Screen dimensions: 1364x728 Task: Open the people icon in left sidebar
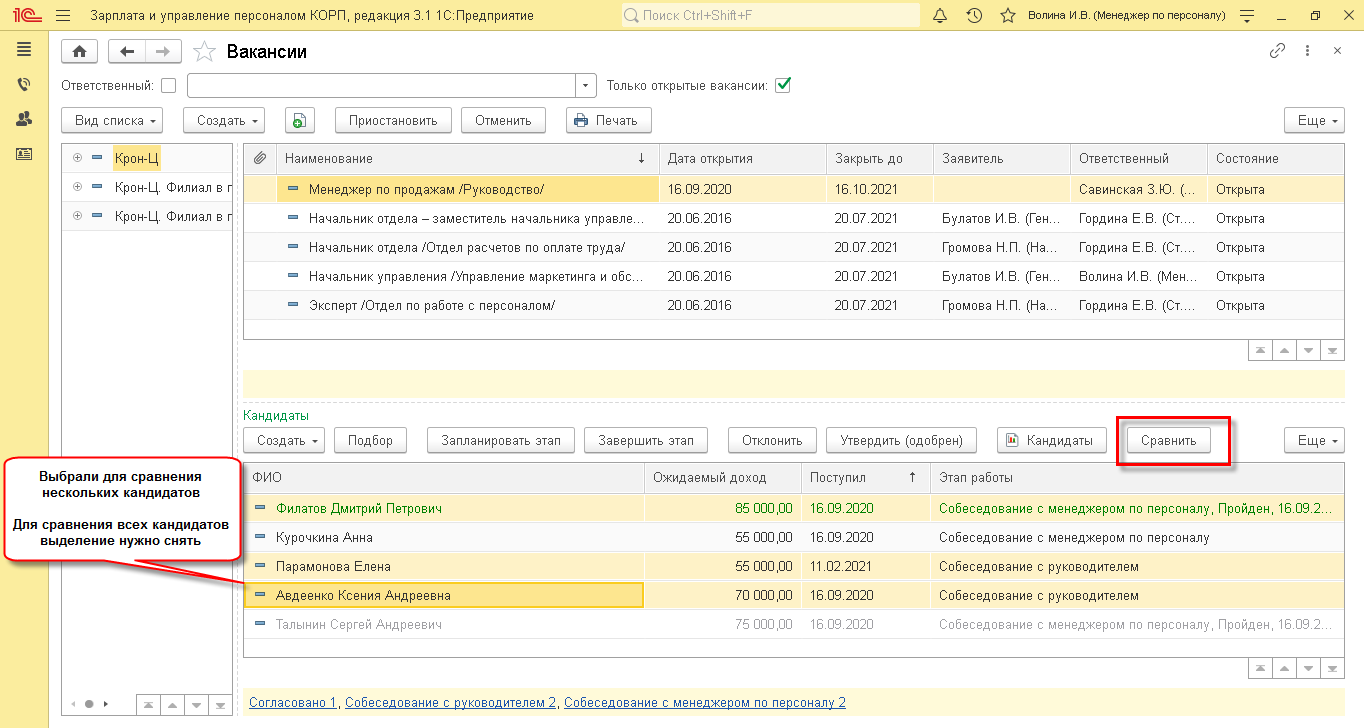coord(24,119)
